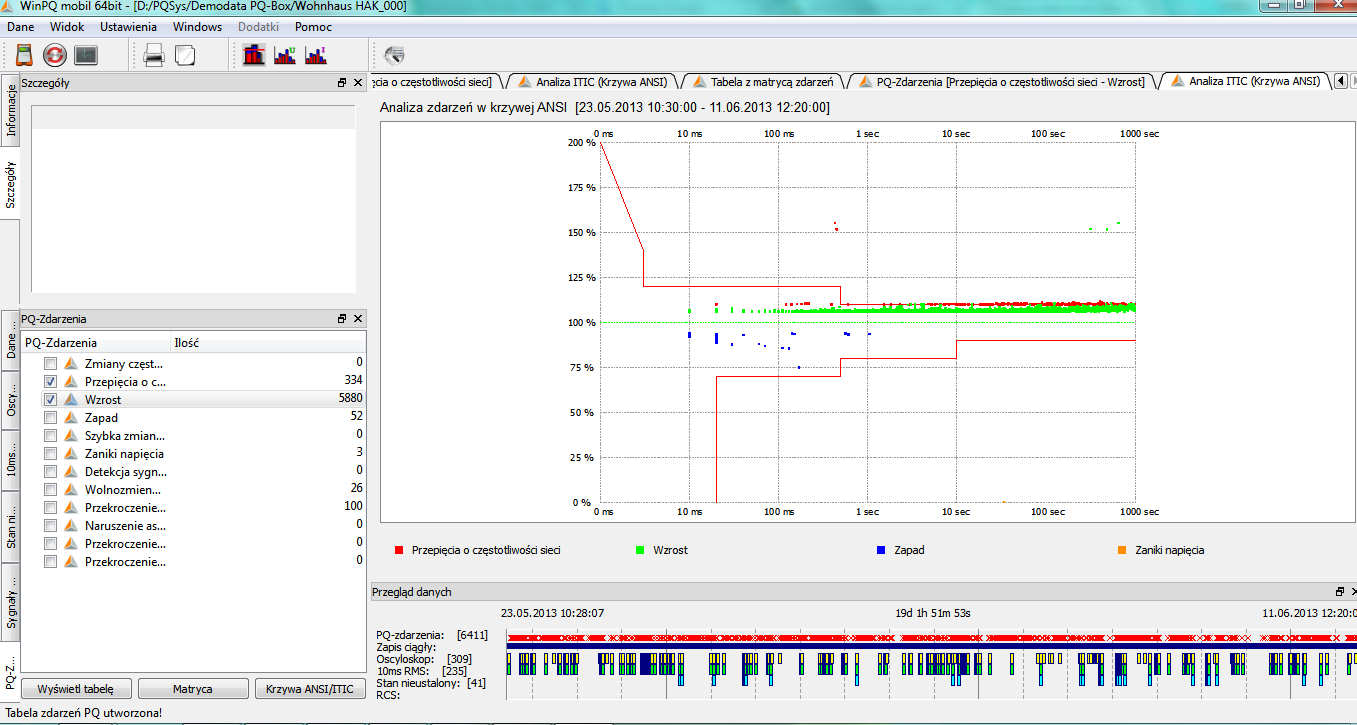Select the Zapad count value 52
The height and width of the screenshot is (725, 1357).
tap(356, 416)
